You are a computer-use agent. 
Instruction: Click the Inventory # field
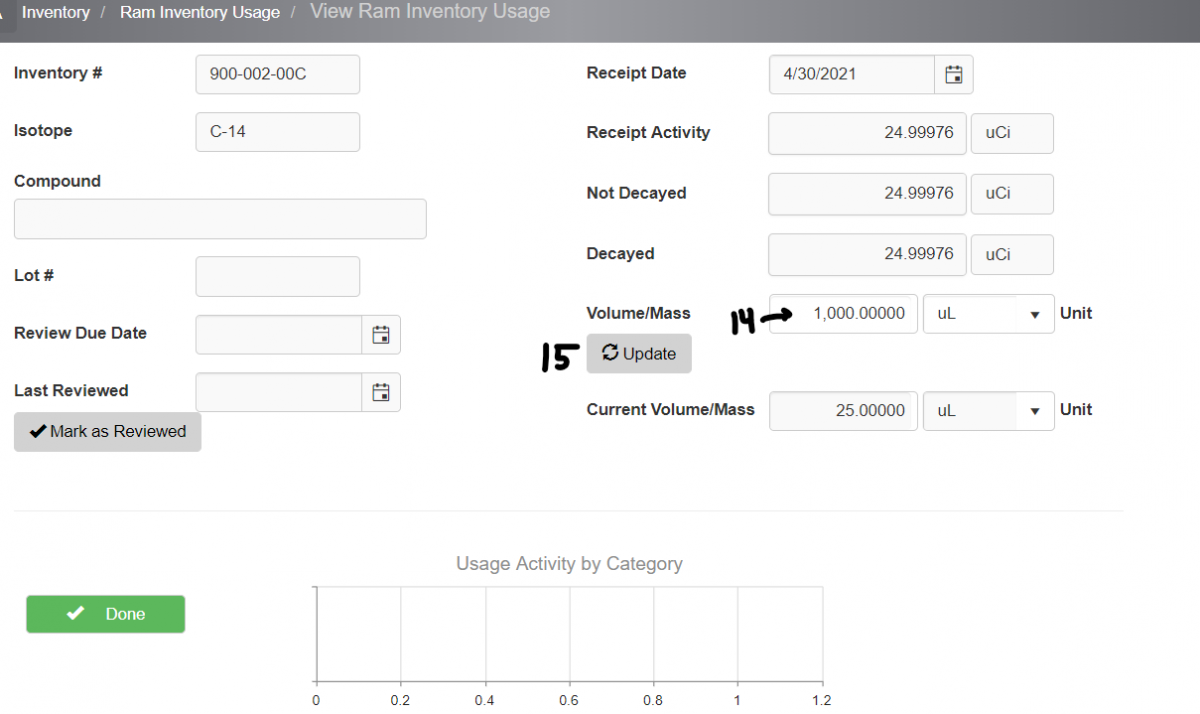point(277,74)
